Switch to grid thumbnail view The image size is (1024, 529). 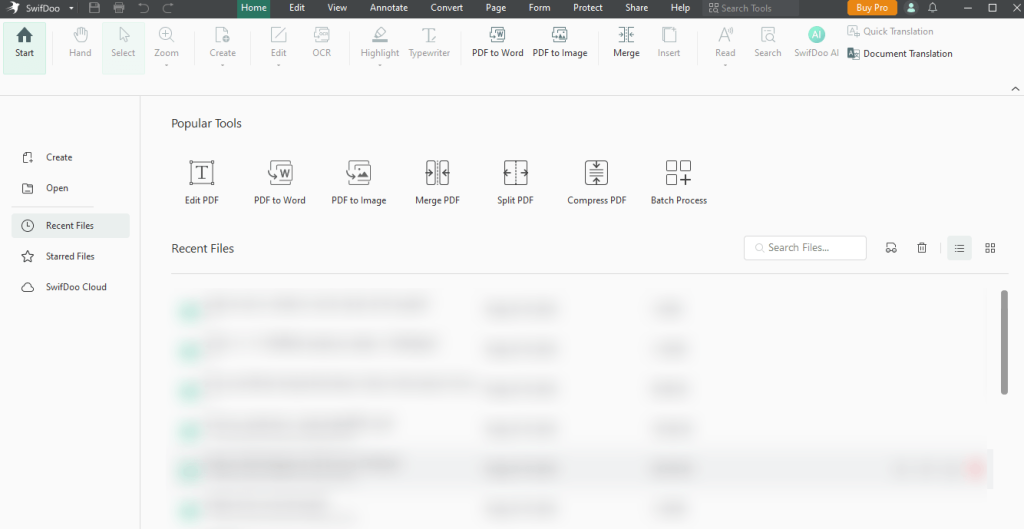(990, 248)
